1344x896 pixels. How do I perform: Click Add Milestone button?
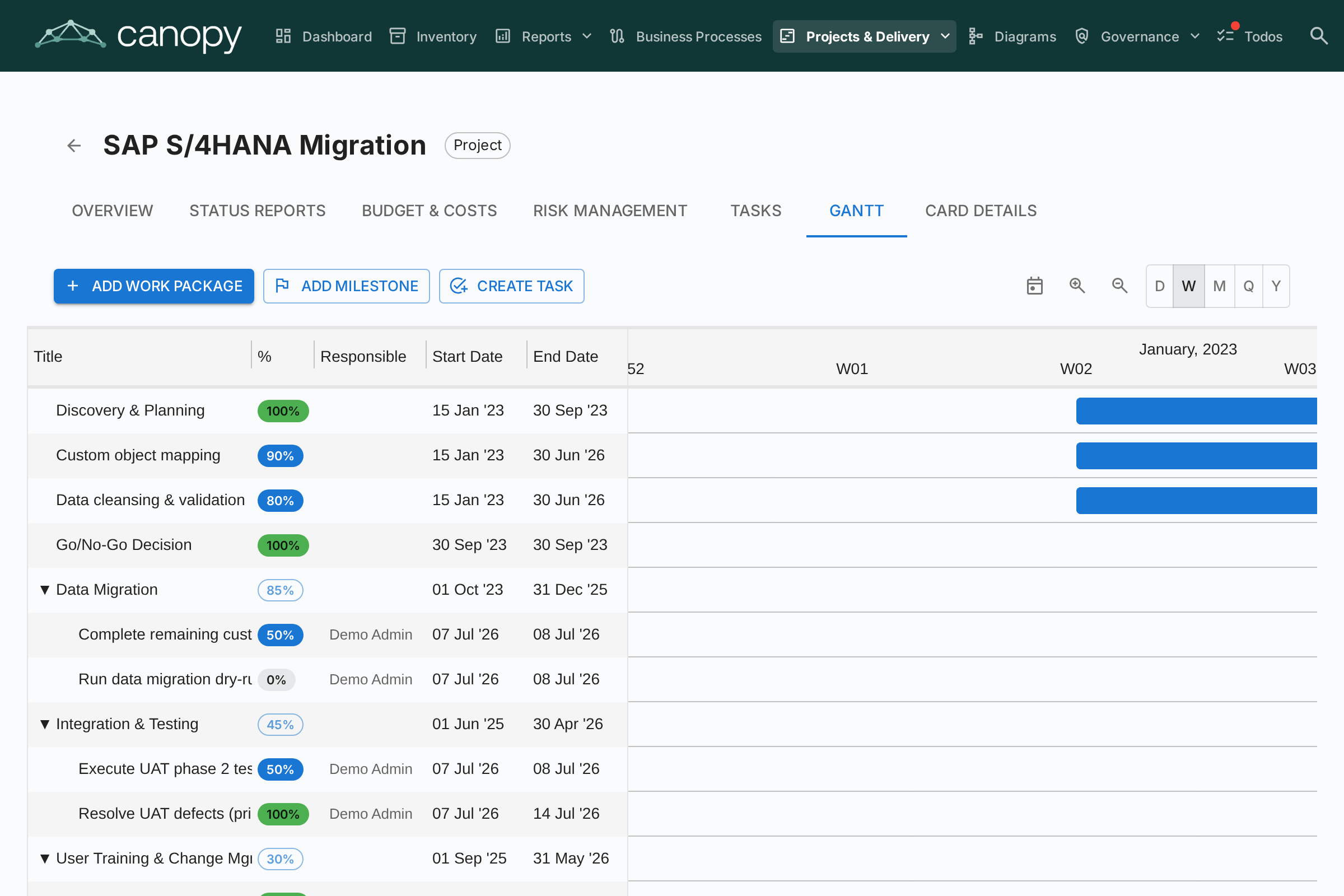point(346,286)
